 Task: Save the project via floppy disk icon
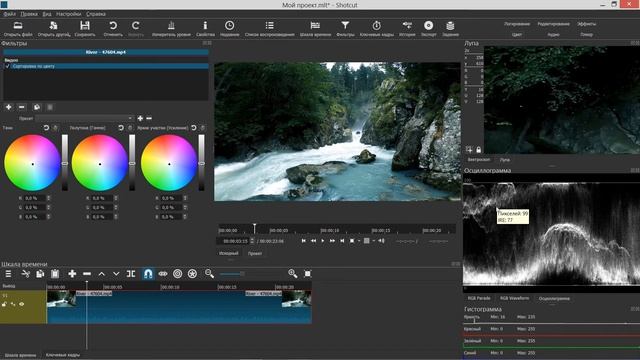click(x=85, y=26)
